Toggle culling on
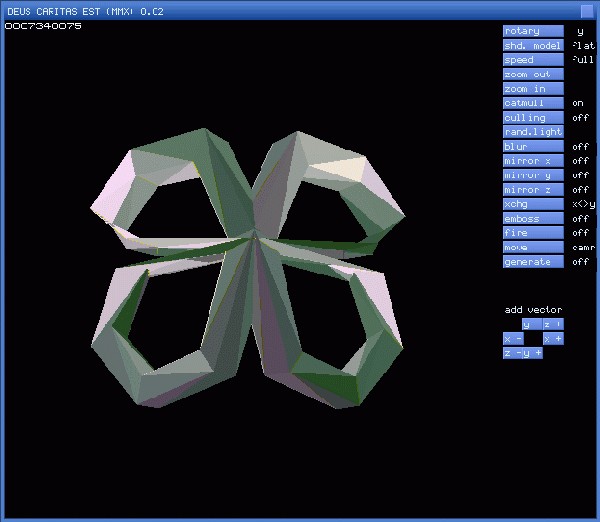This screenshot has width=600, height=522. pyautogui.click(x=533, y=118)
